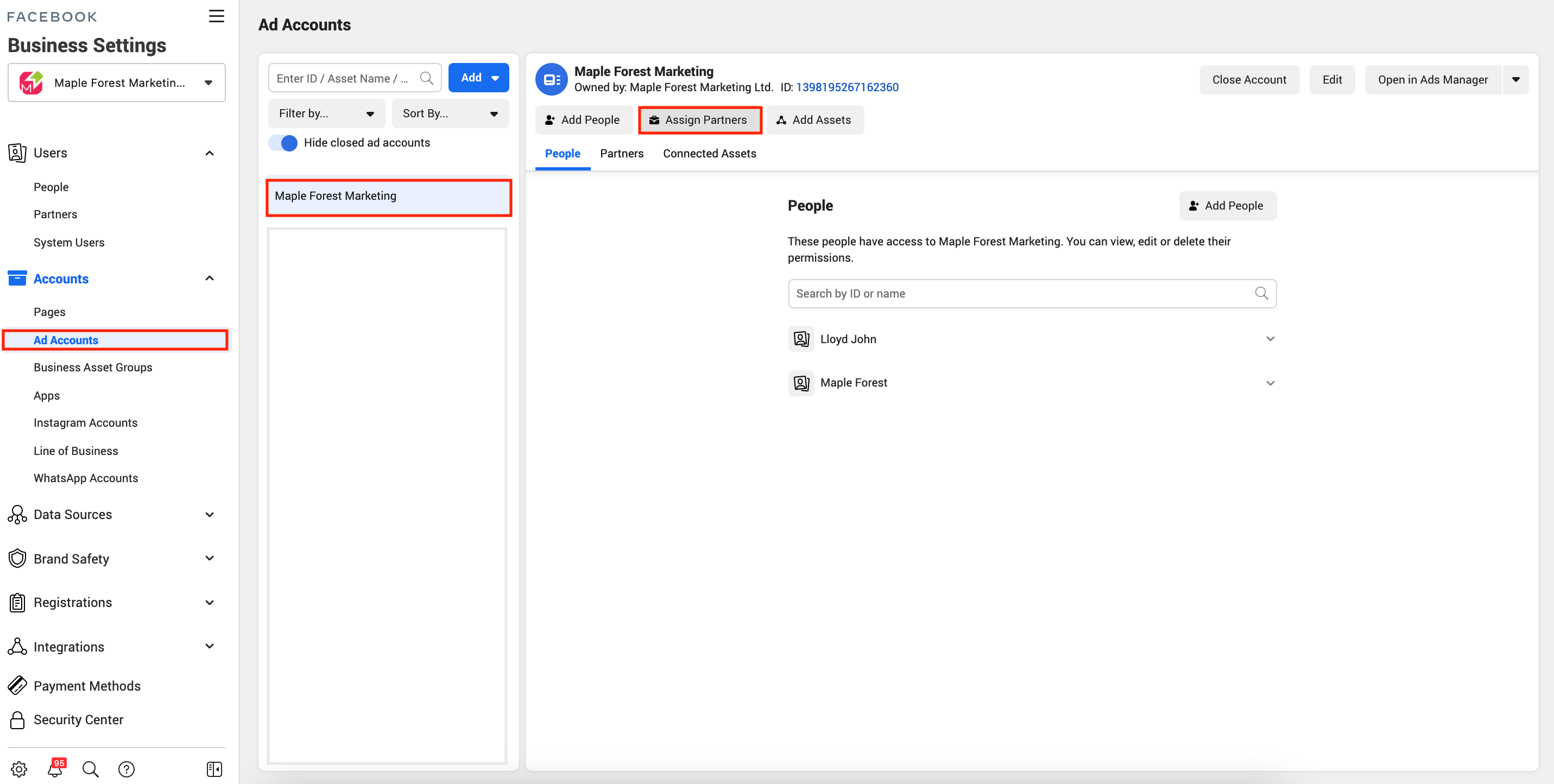This screenshot has height=784, width=1554.
Task: Click the Add Assets button
Action: (x=815, y=120)
